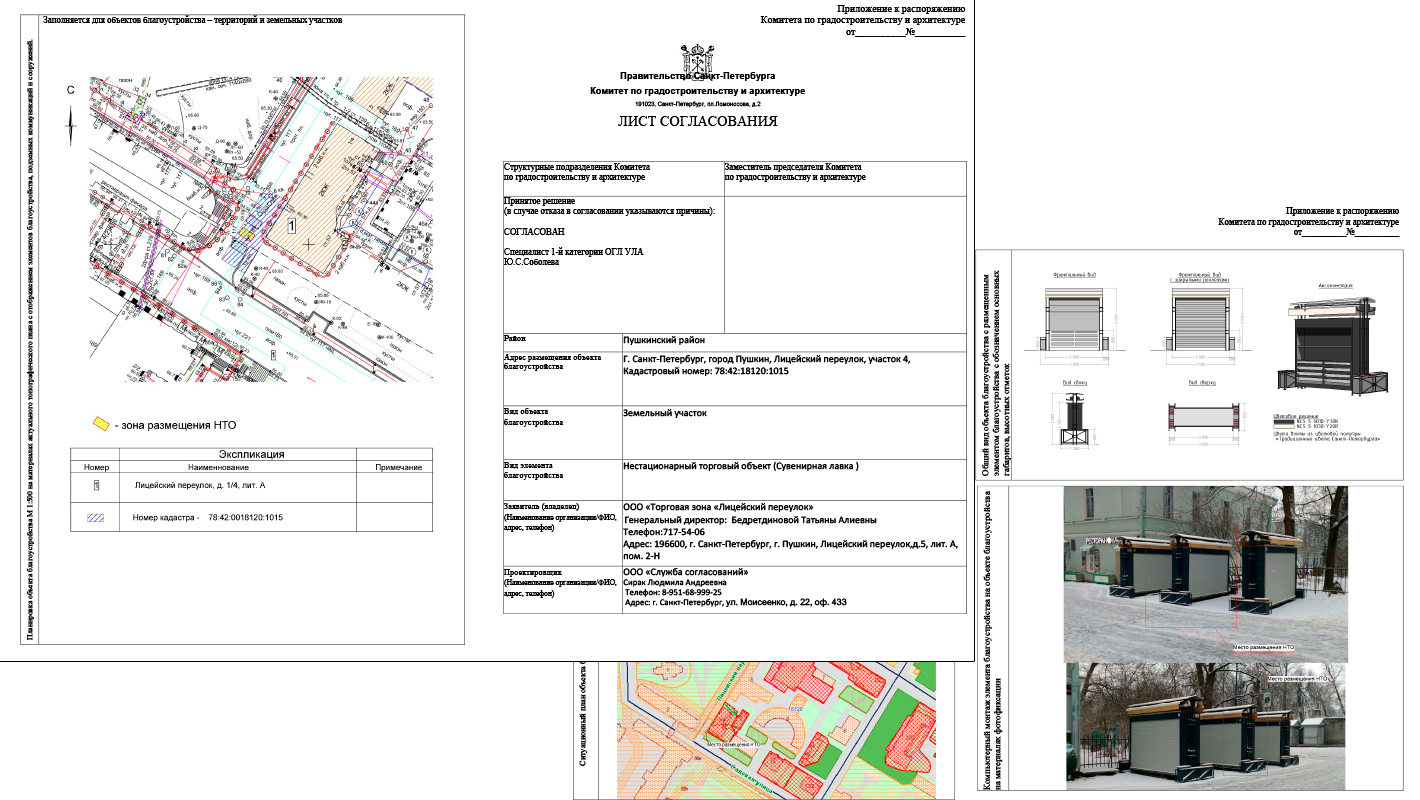
Task: Click the boxed number 1 in Экспликация table
Action: (96, 485)
